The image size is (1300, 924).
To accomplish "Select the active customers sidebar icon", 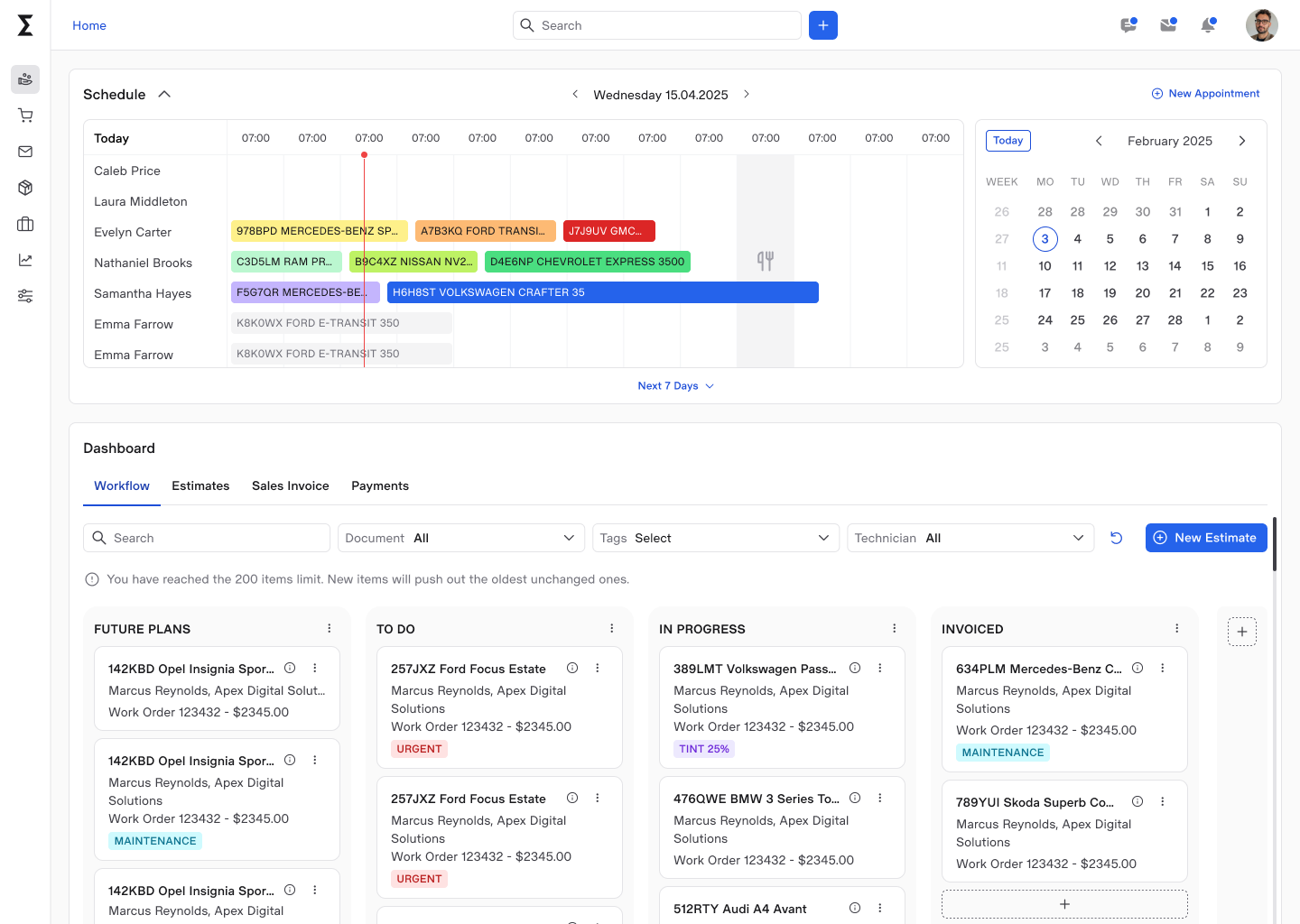I will point(25,79).
